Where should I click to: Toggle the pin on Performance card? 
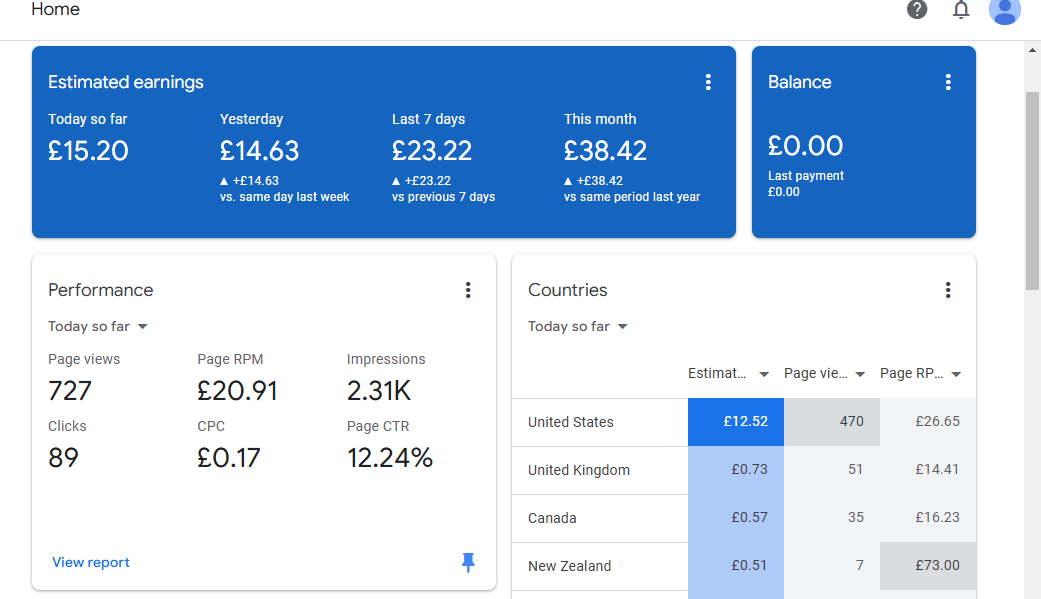pos(468,563)
